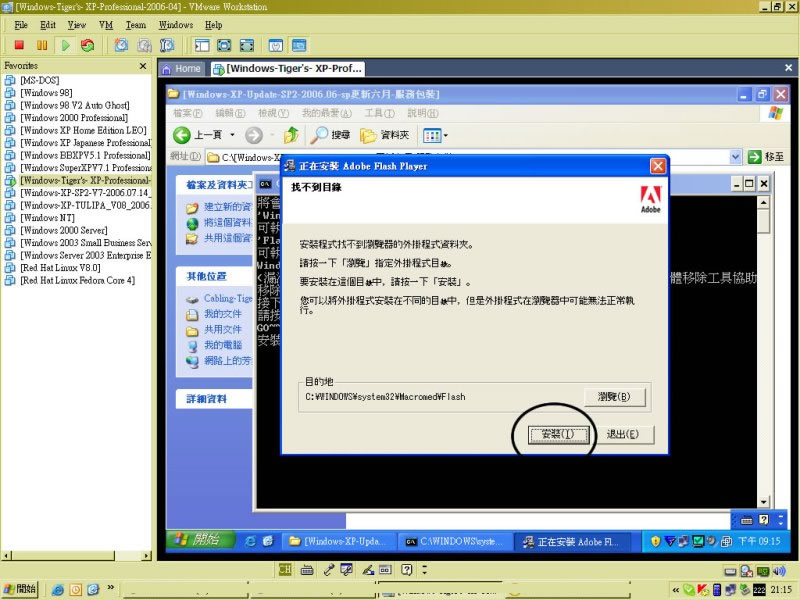Click the [Windows-XP-Upda... taskbar button

click(337, 541)
